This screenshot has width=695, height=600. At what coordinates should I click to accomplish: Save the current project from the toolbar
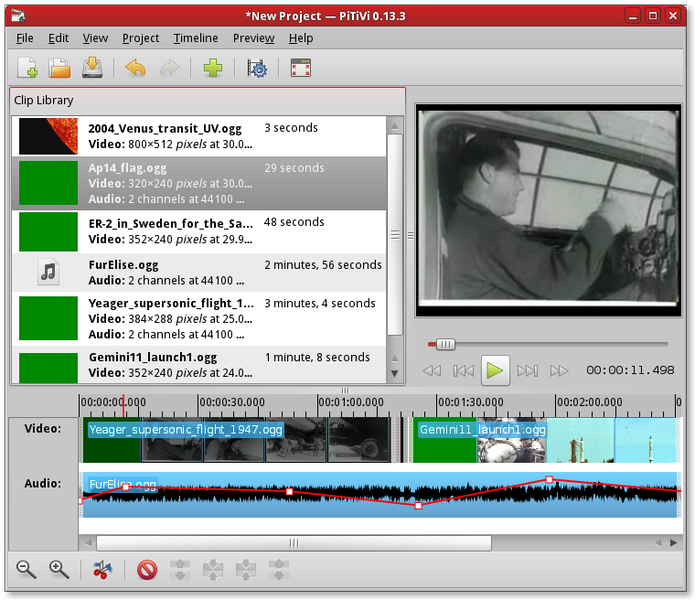(93, 68)
